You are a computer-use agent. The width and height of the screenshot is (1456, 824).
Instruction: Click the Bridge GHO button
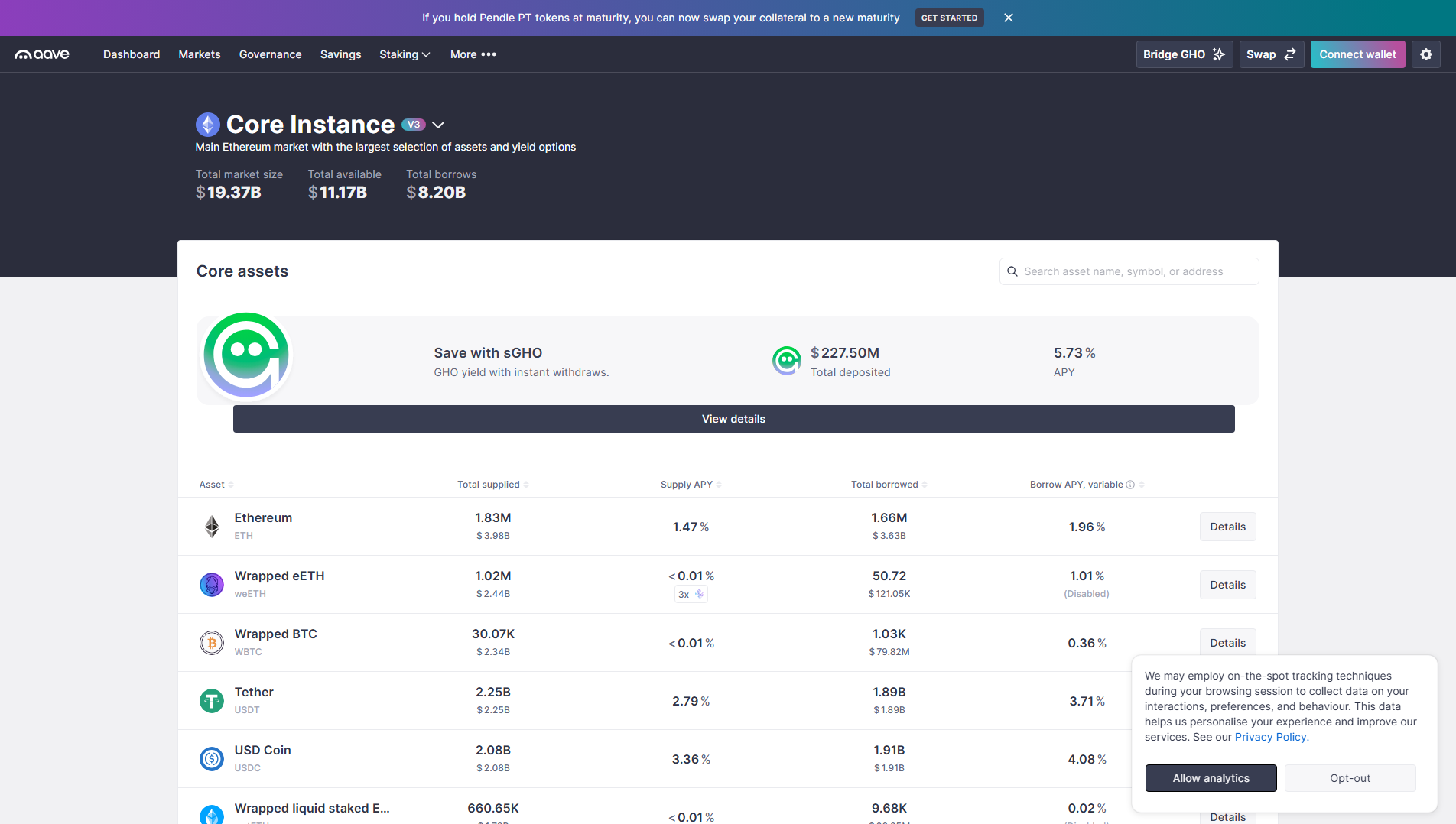click(x=1185, y=54)
